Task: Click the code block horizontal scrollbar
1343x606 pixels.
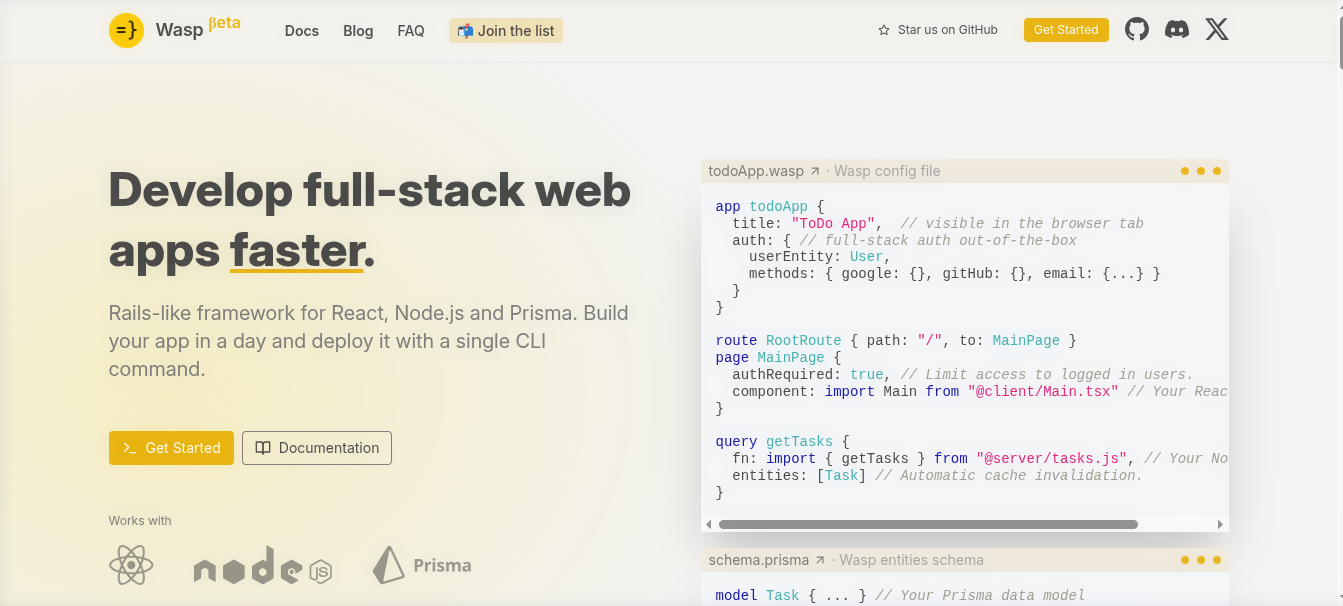Action: (x=927, y=524)
